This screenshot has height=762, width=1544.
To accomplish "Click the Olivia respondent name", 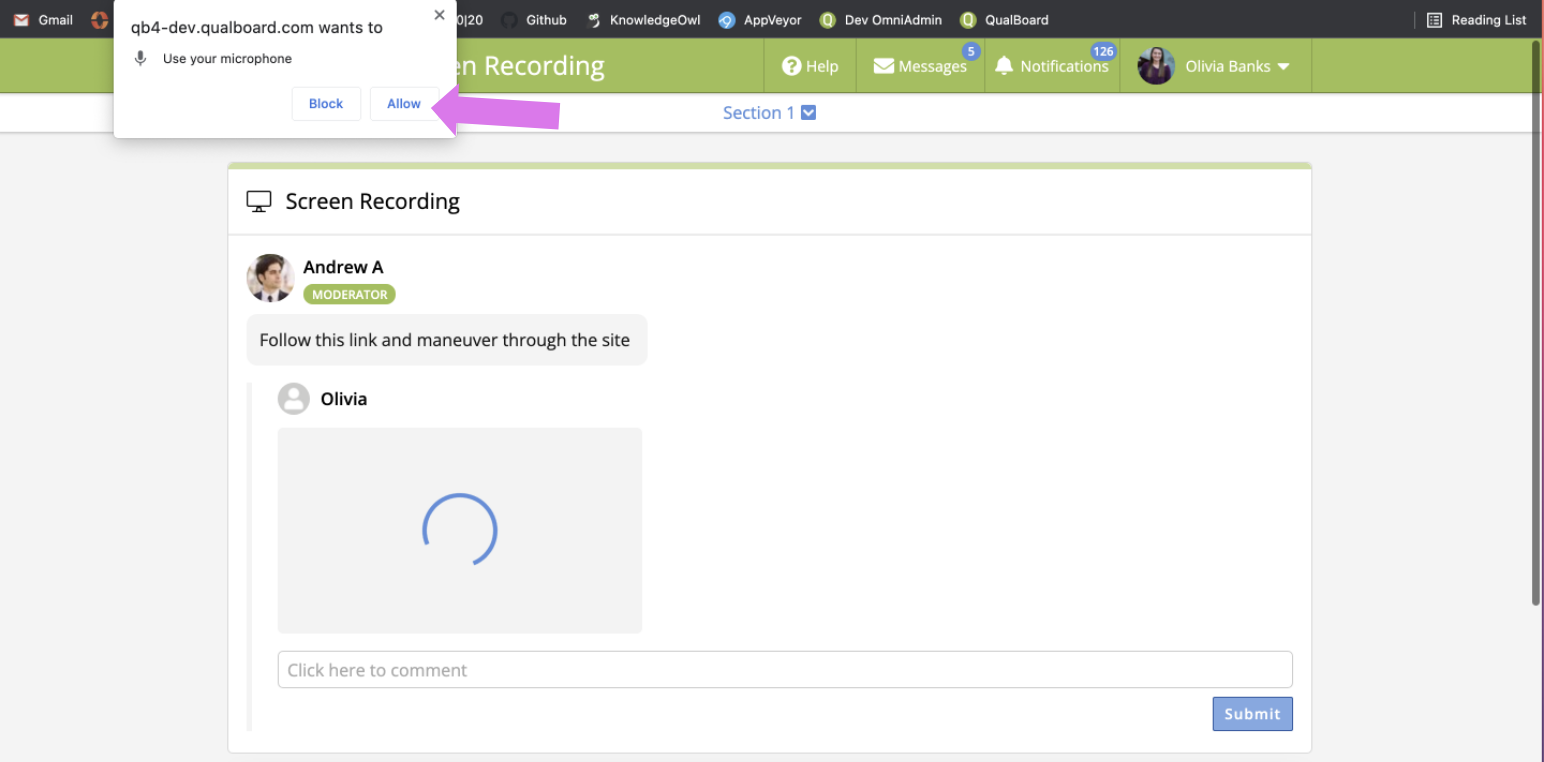I will coord(344,399).
